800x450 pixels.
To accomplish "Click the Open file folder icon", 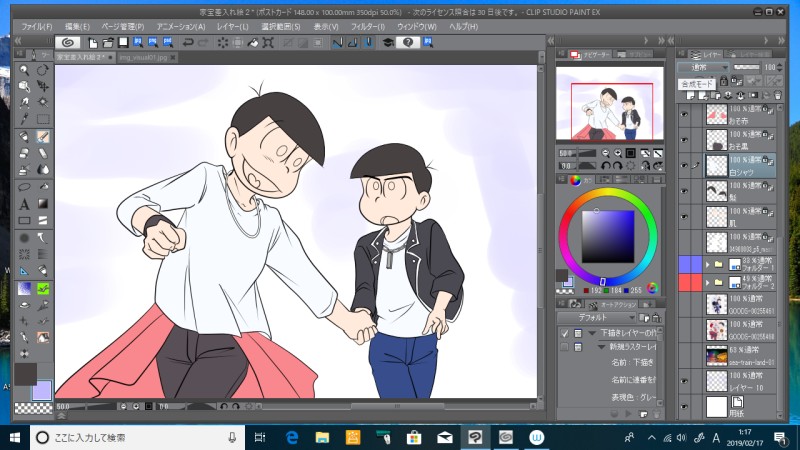I will pos(108,42).
